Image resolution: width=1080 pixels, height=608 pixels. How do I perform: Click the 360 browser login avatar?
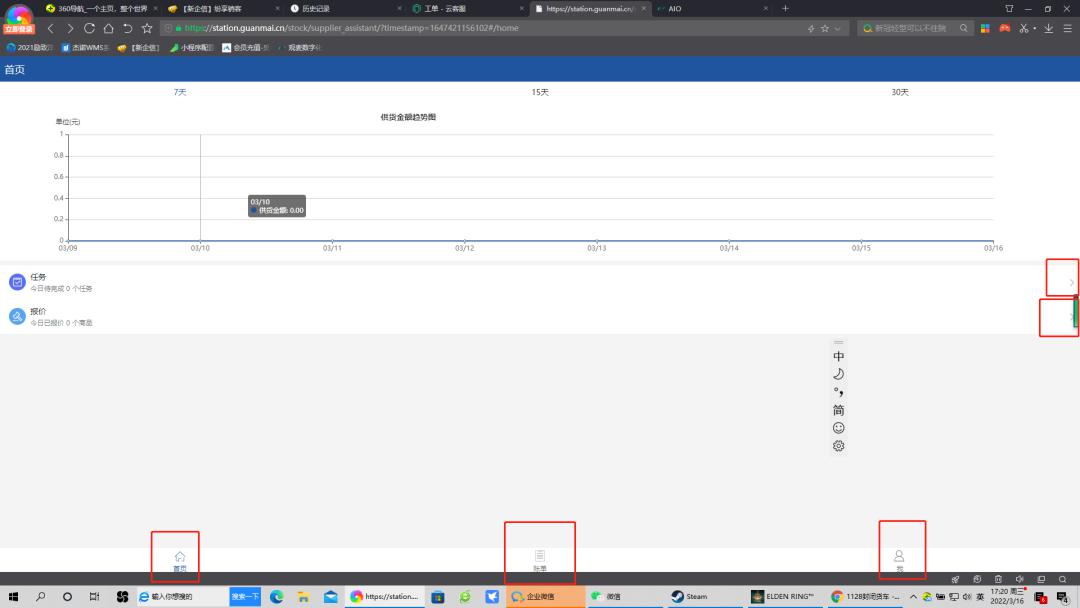click(x=18, y=18)
